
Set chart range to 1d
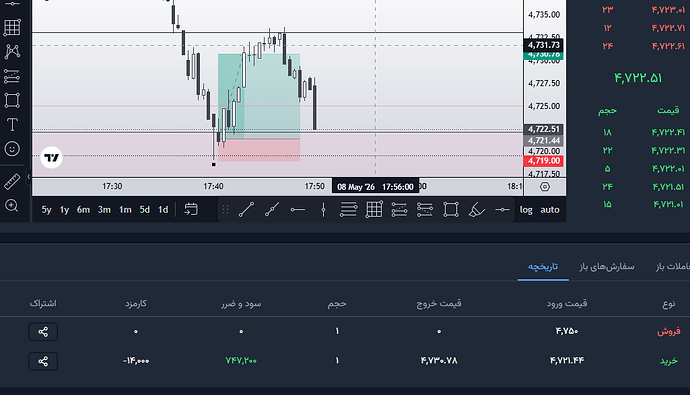163,210
